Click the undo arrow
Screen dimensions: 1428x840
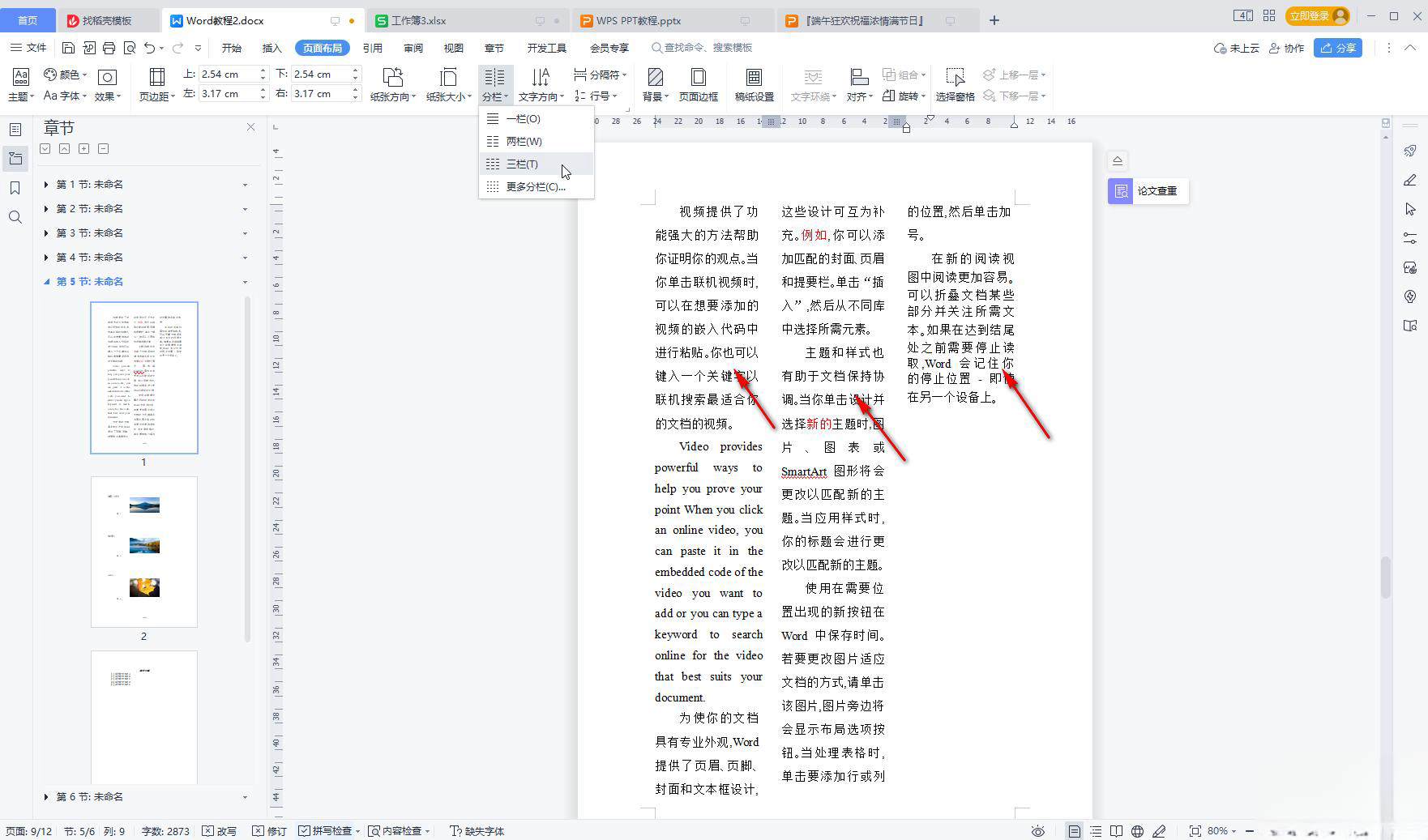pyautogui.click(x=149, y=48)
